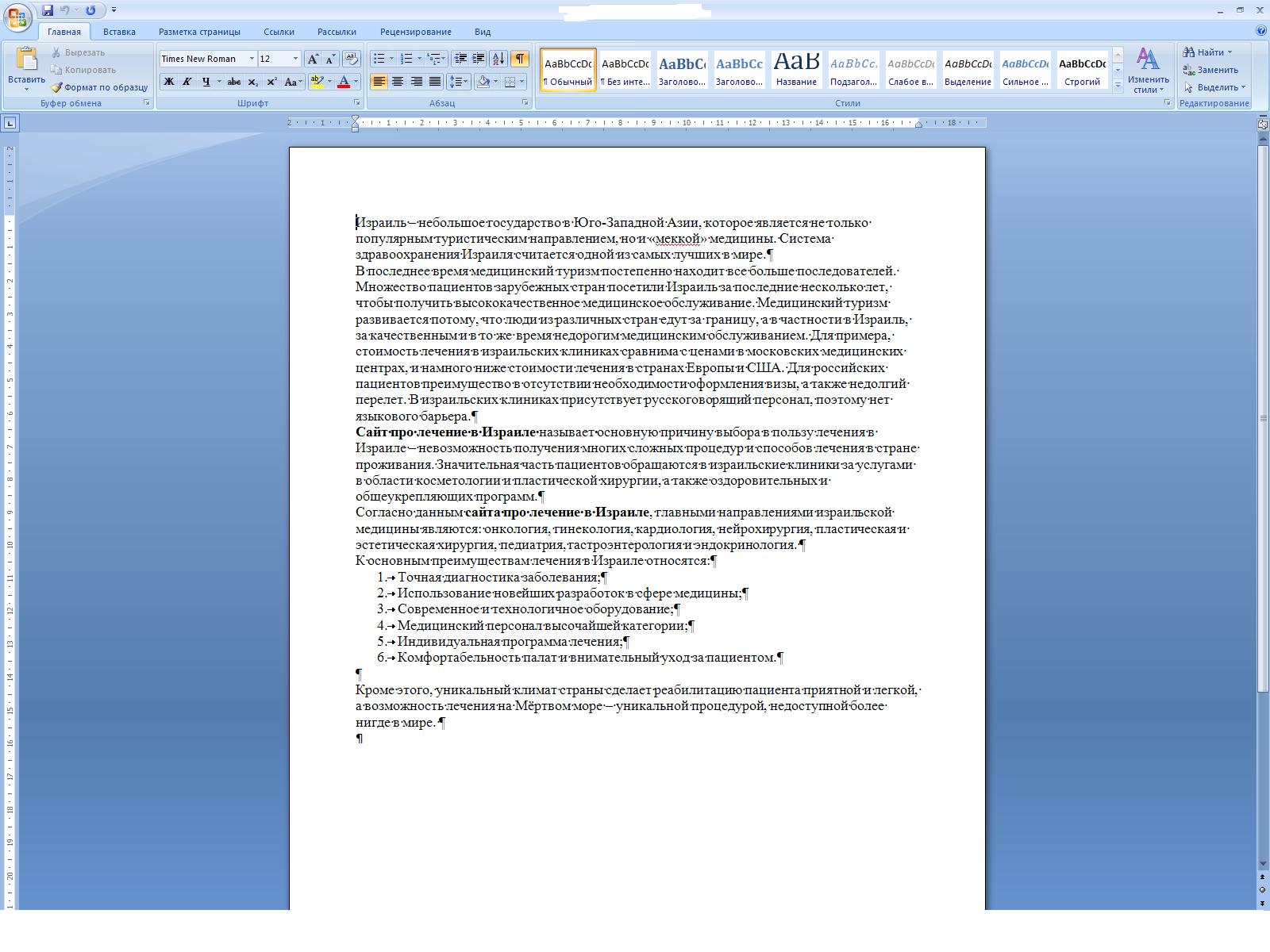Apply the Название style thumbnail

(796, 70)
